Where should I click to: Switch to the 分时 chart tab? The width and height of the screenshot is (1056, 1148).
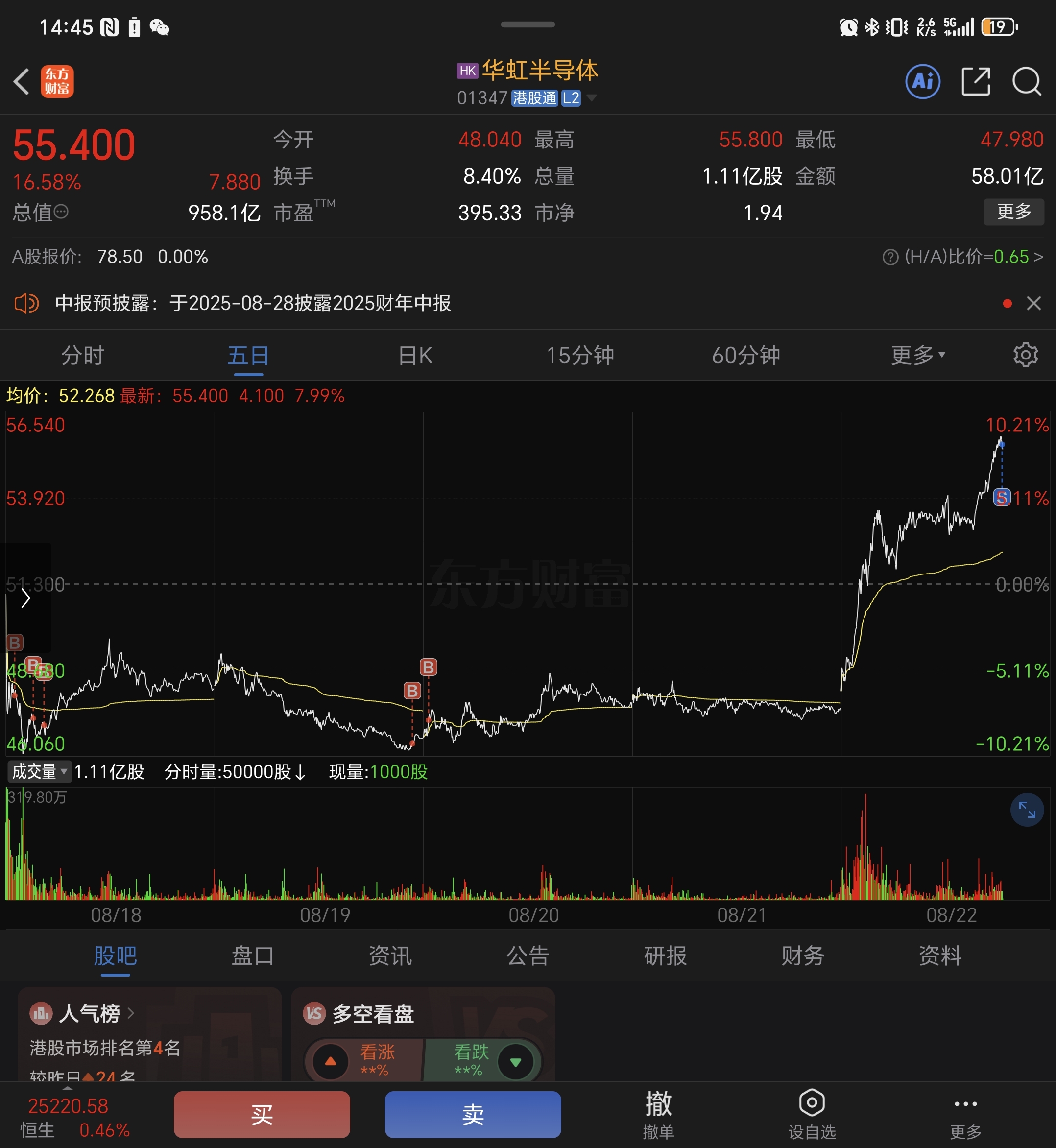(83, 355)
